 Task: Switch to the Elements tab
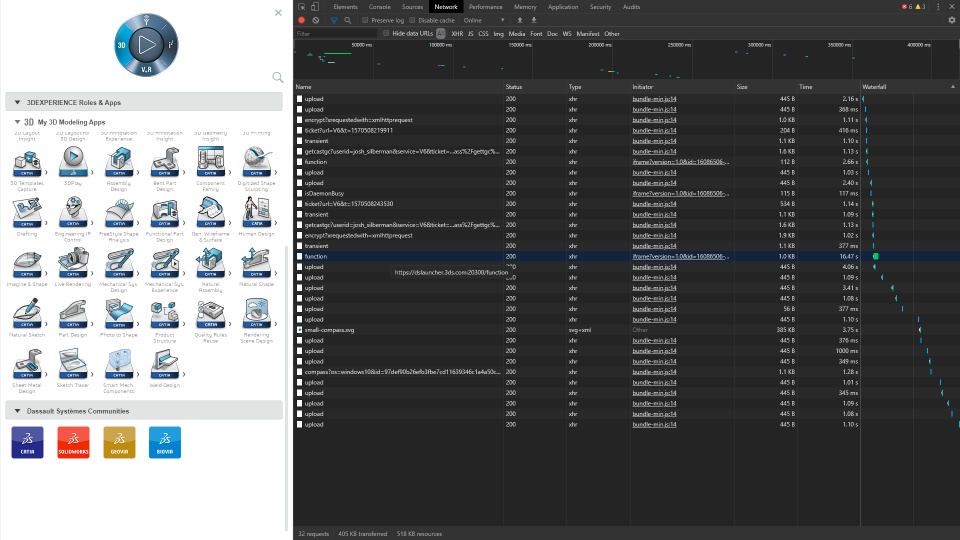pos(345,7)
